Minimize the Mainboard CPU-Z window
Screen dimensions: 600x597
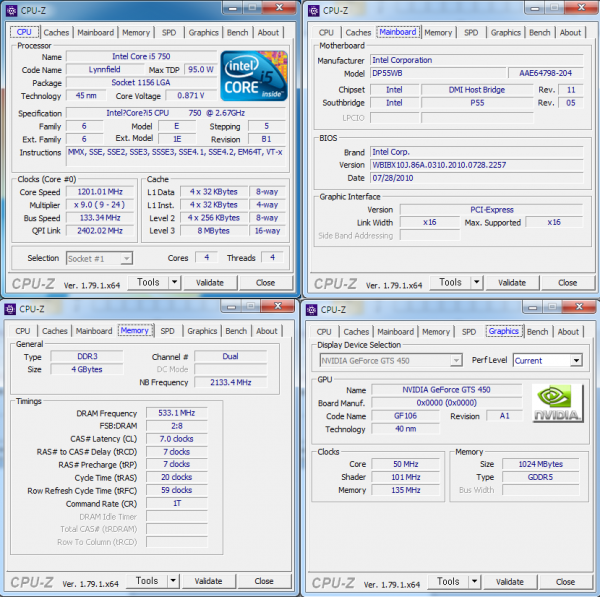(x=535, y=8)
